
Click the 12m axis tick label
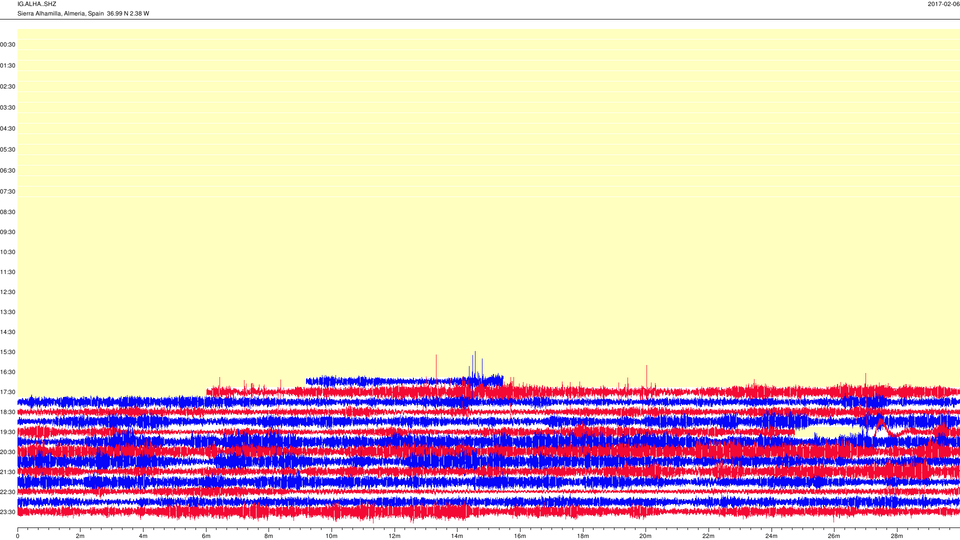tap(394, 536)
